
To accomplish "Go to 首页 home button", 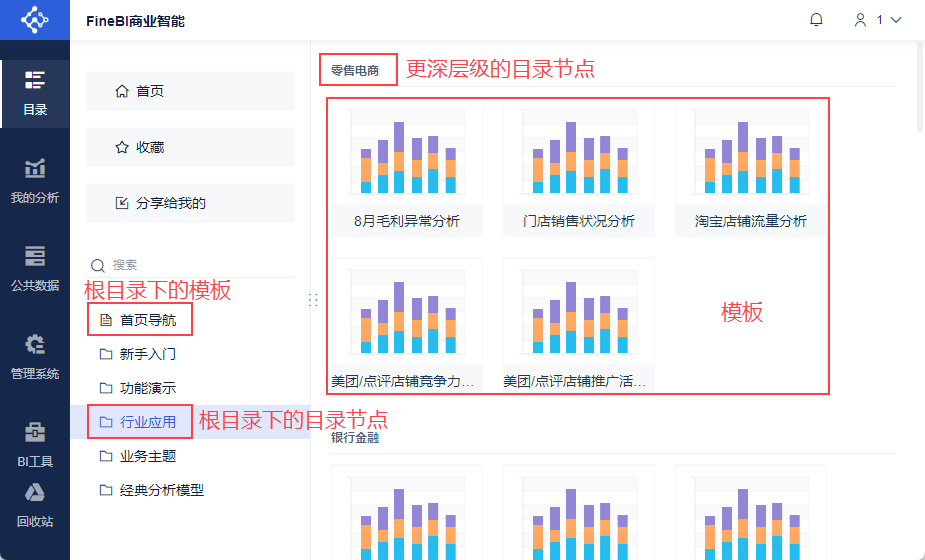I will click(190, 91).
